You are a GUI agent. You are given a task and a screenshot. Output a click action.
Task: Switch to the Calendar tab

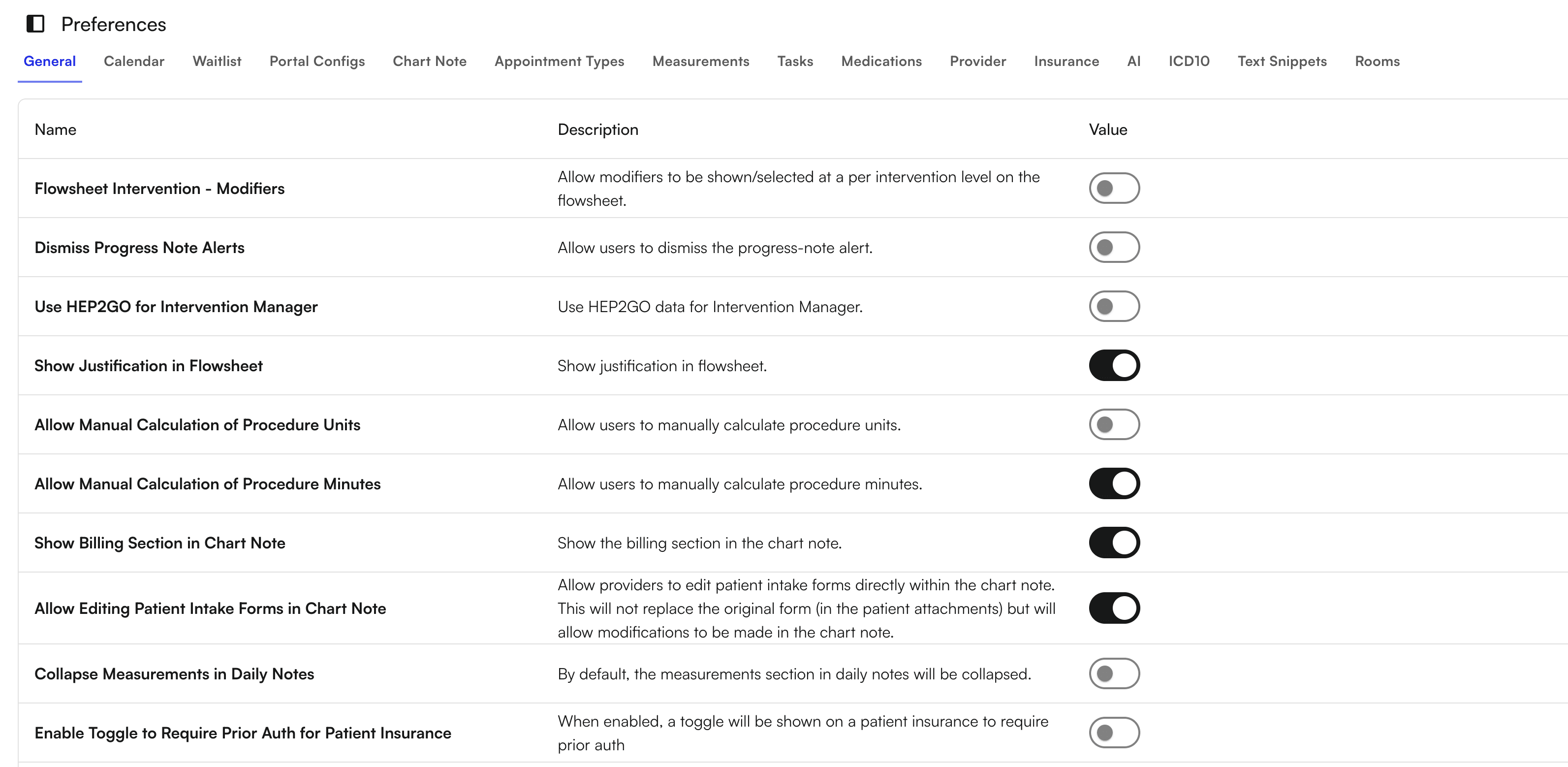[134, 61]
